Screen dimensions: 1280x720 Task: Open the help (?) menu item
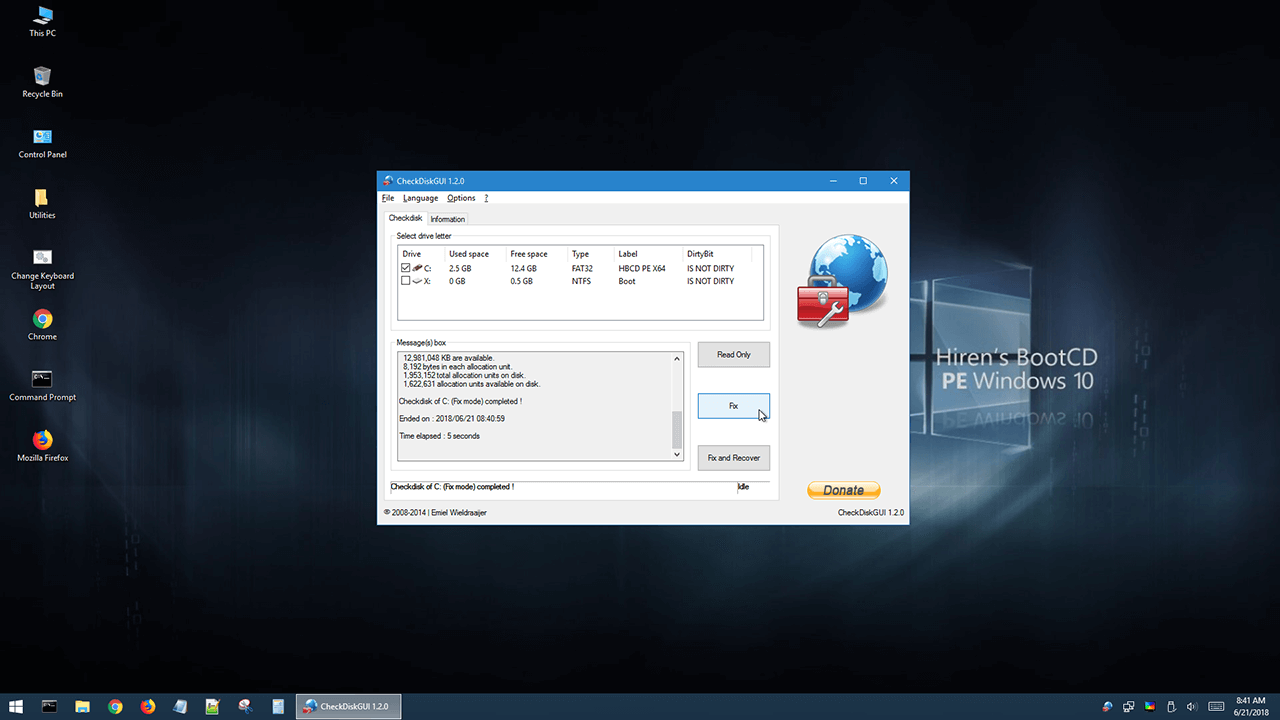(x=486, y=198)
